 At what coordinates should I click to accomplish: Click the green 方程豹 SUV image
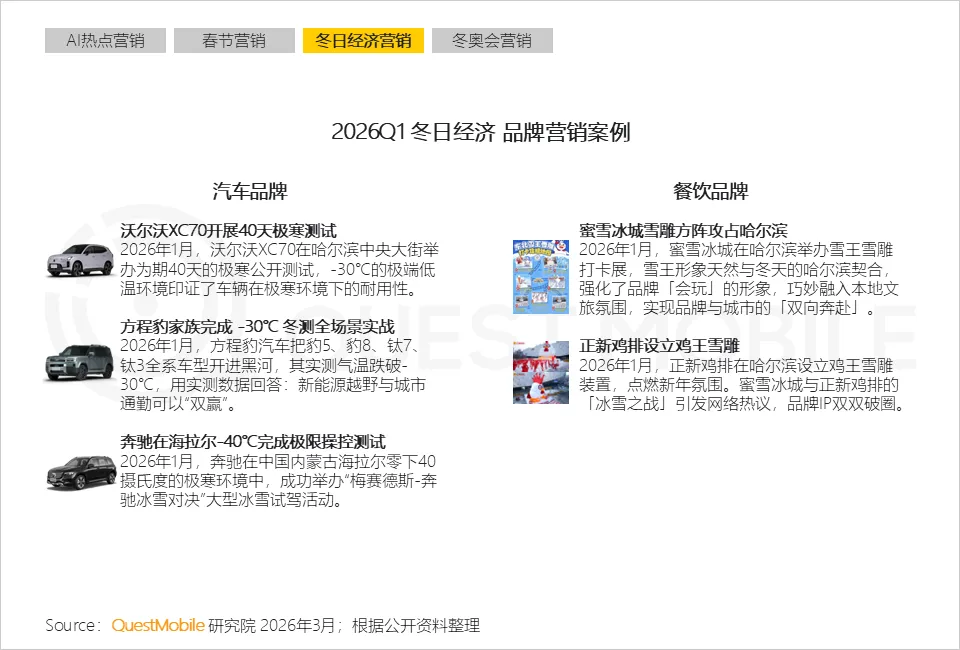80,361
